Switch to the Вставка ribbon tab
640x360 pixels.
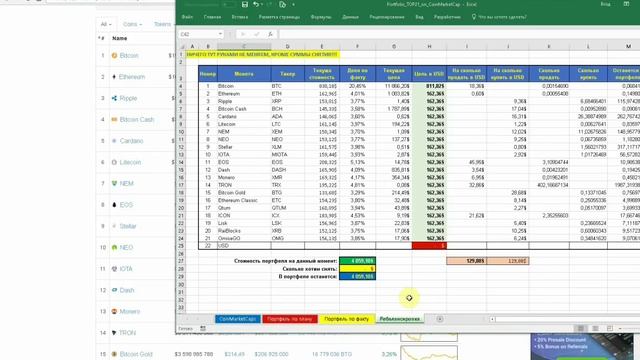[240, 17]
